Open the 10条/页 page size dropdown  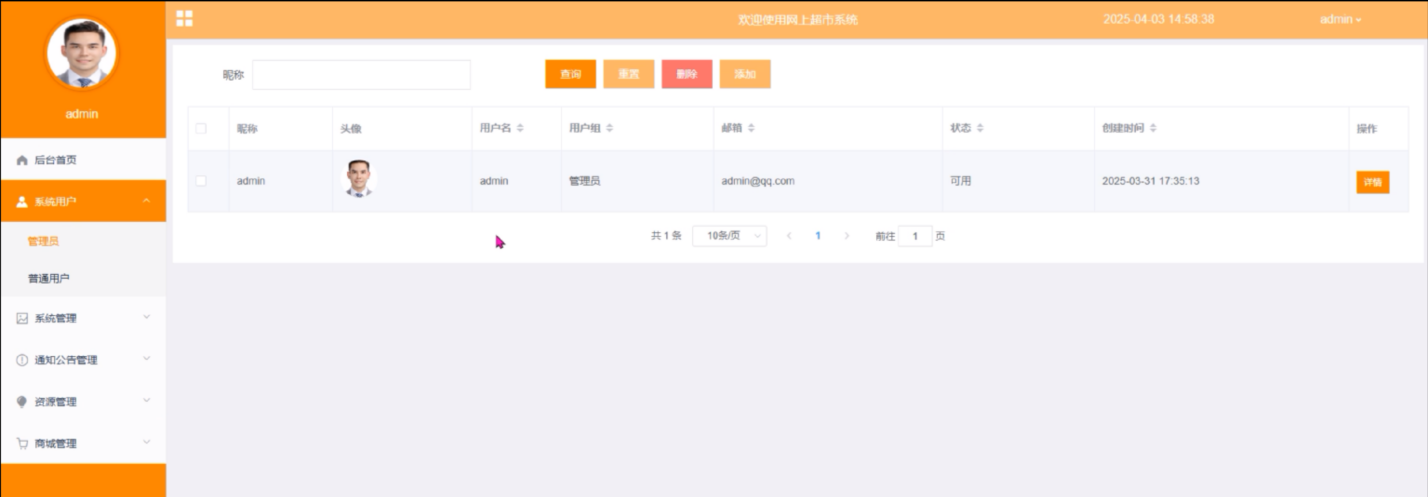[729, 236]
